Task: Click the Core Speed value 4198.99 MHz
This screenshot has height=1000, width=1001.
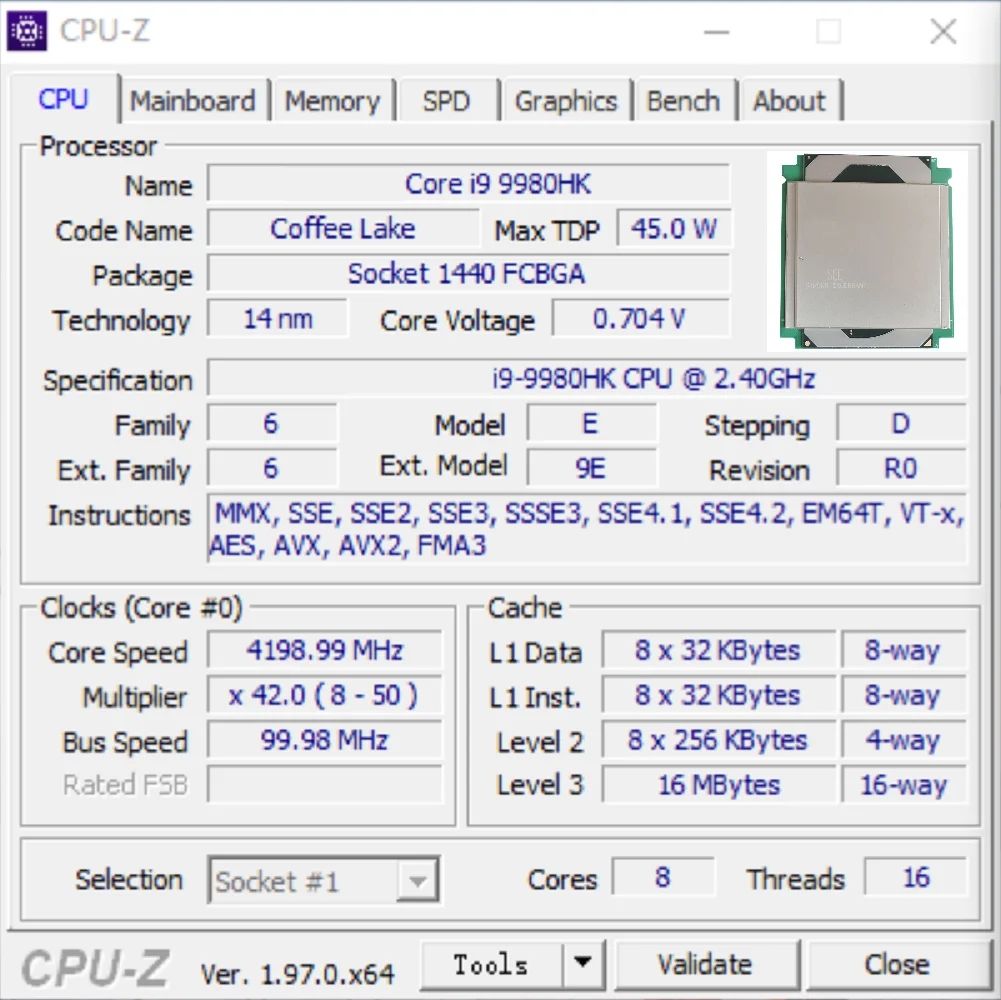Action: pos(325,650)
